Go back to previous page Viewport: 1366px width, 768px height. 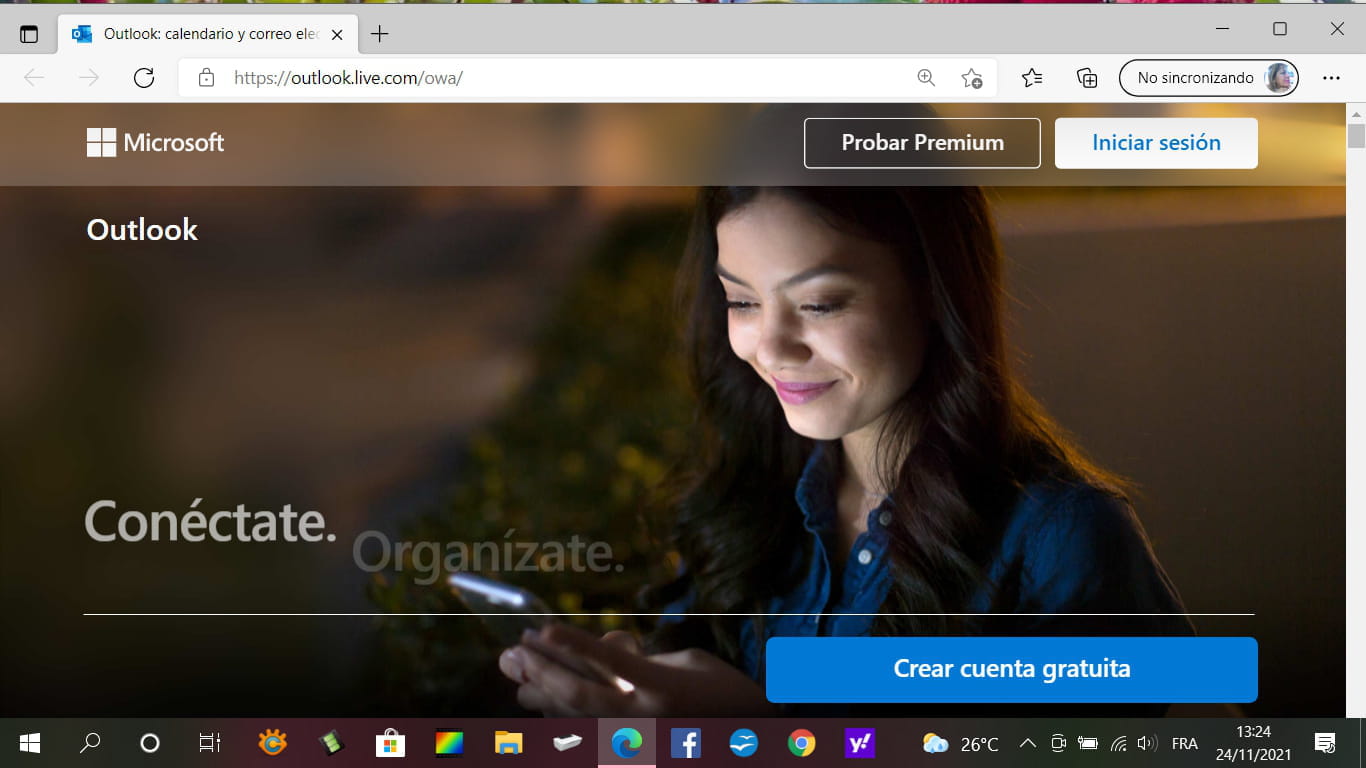click(x=34, y=78)
